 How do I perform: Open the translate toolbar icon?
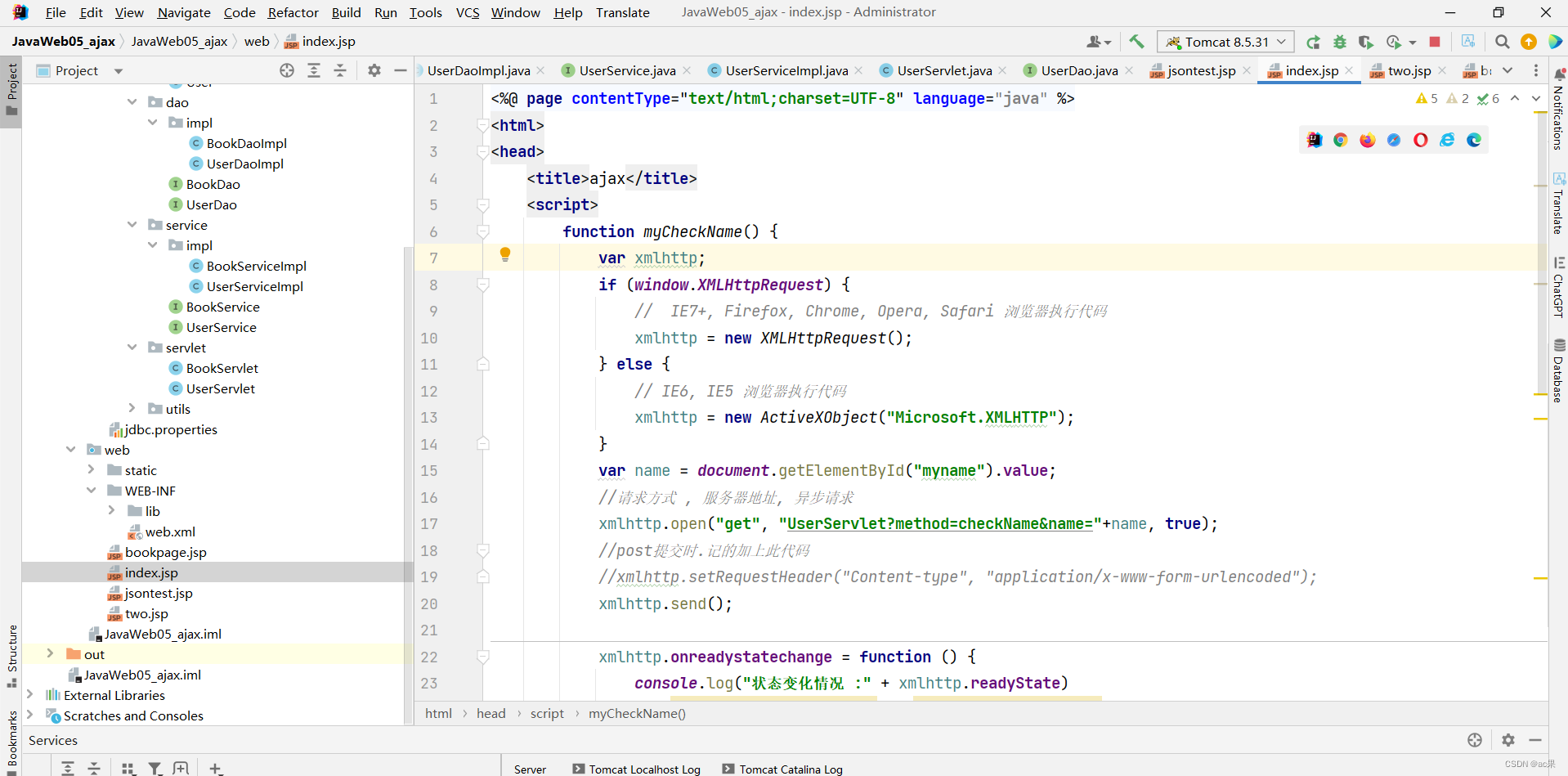point(1468,41)
